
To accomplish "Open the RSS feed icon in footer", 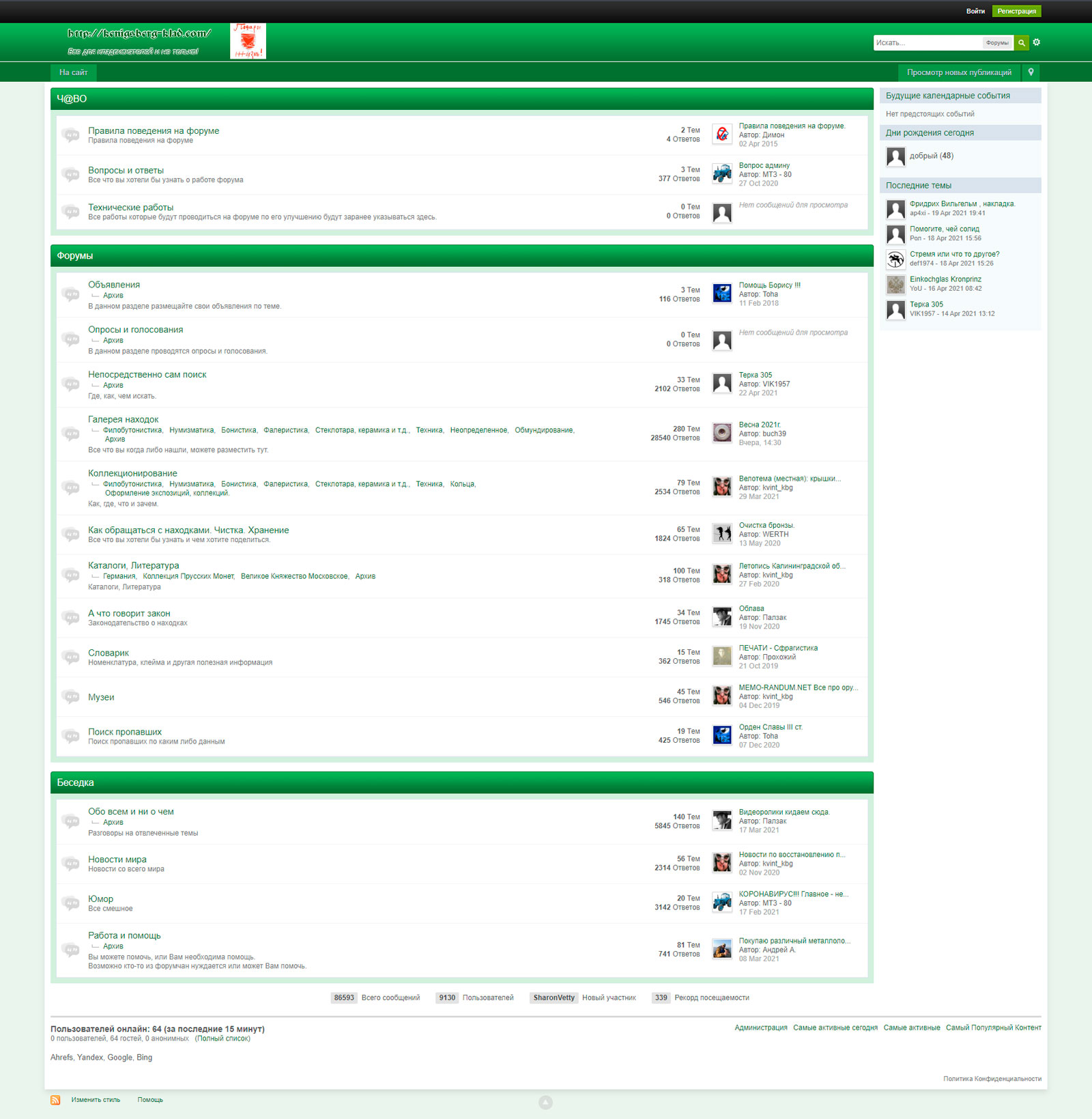I will (x=55, y=1100).
